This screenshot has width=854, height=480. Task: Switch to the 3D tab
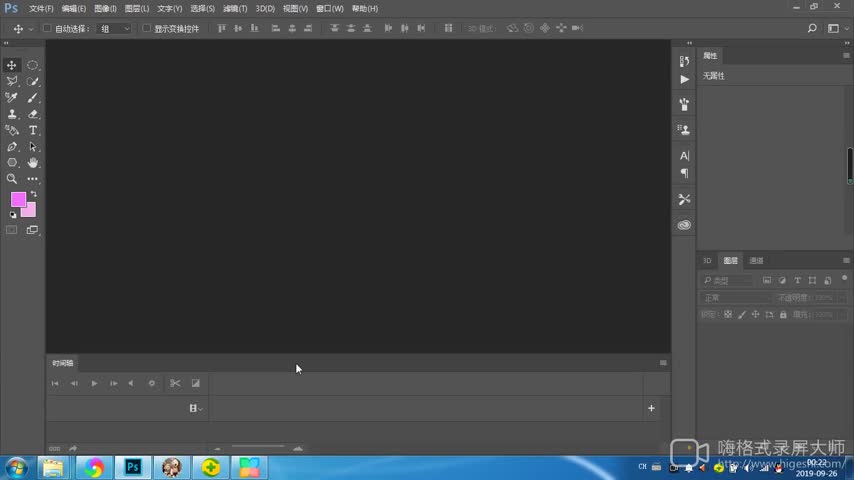coord(707,261)
